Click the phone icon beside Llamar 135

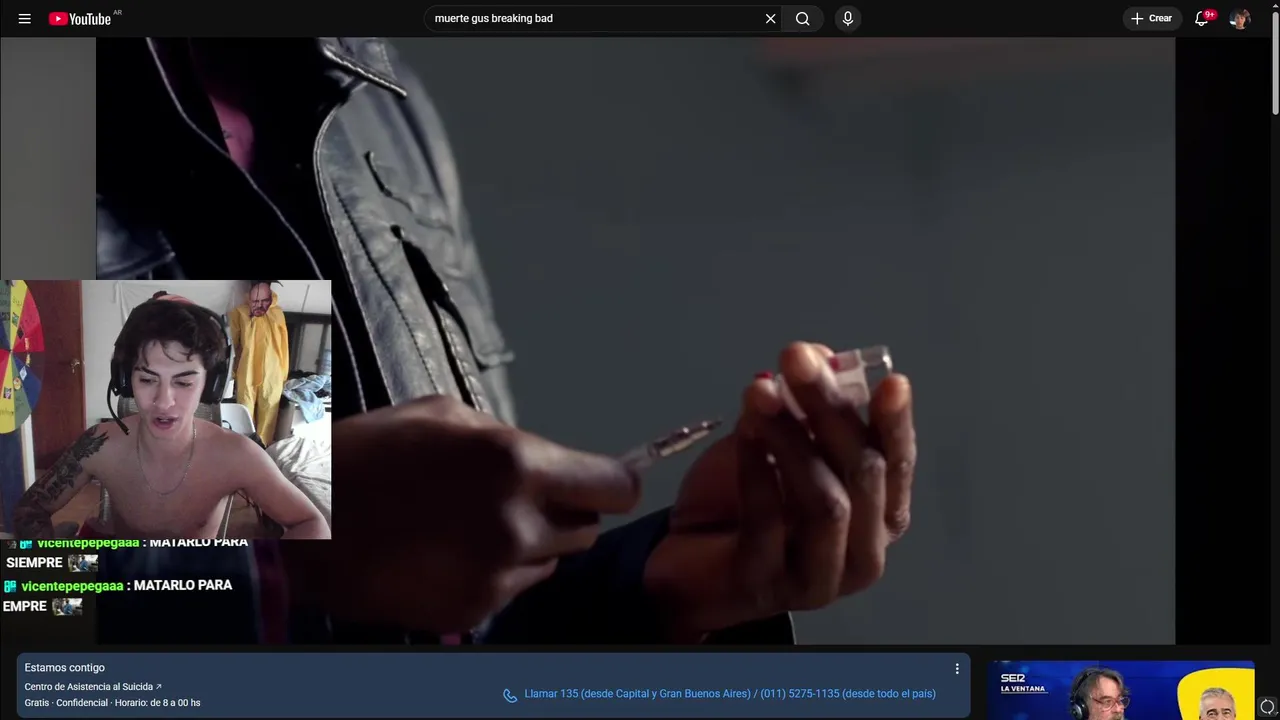point(510,695)
